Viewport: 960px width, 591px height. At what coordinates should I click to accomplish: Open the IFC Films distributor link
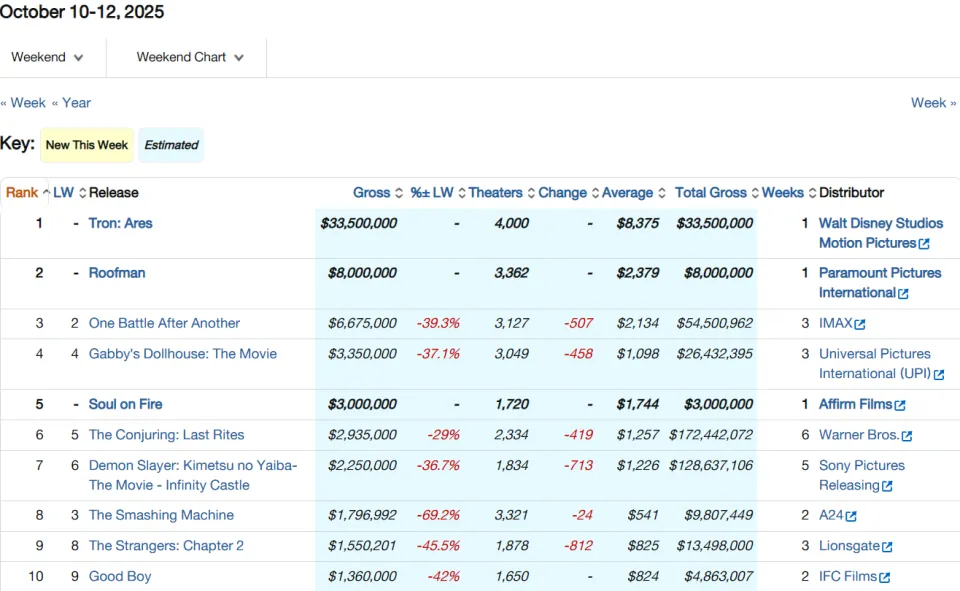848,576
